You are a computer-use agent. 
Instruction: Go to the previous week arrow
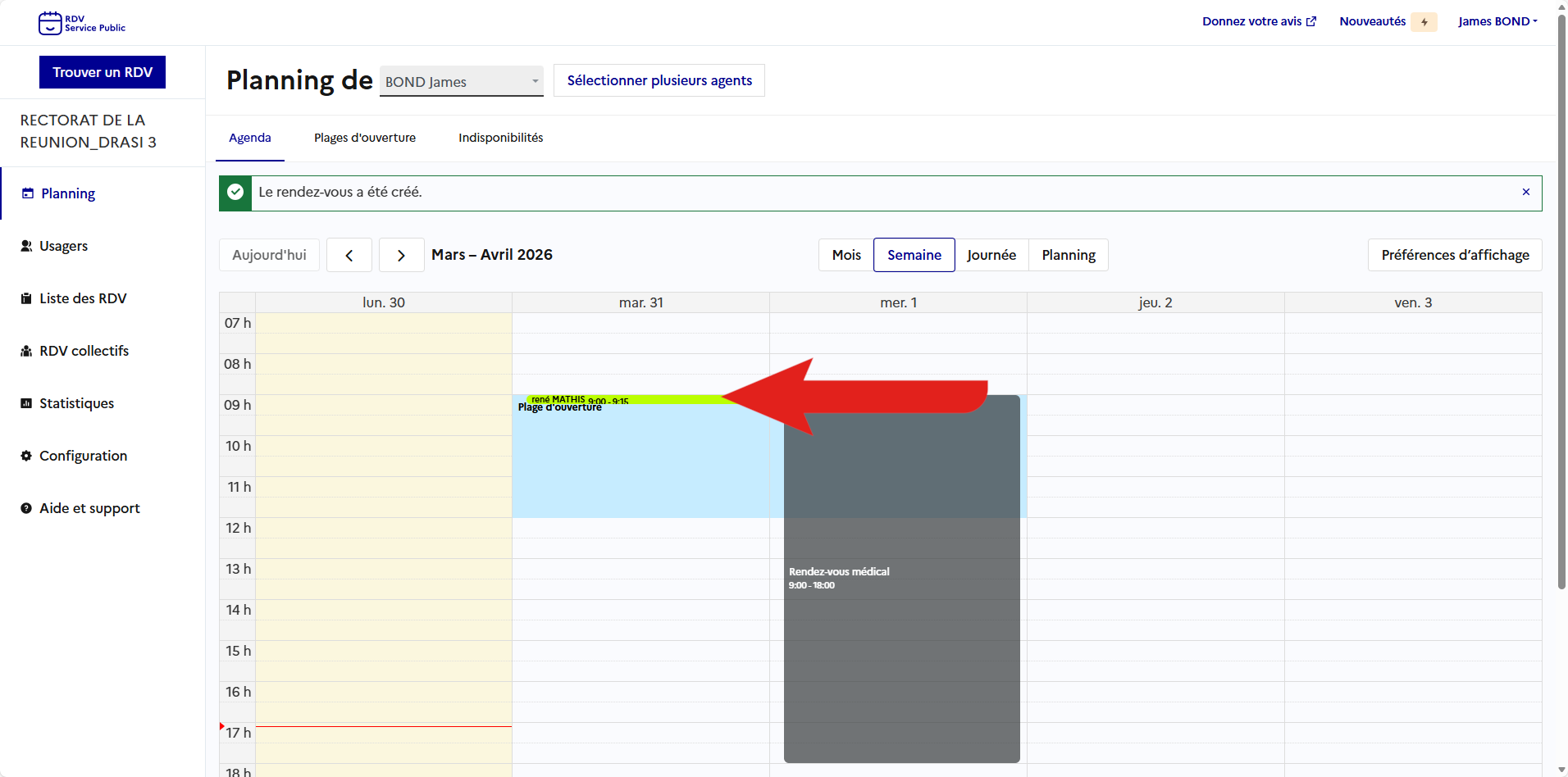tap(349, 255)
